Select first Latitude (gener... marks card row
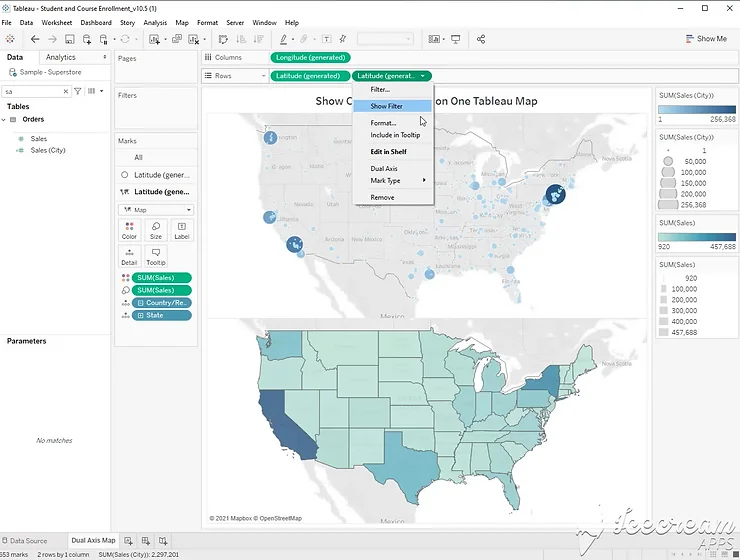This screenshot has width=740, height=560. pos(156,175)
